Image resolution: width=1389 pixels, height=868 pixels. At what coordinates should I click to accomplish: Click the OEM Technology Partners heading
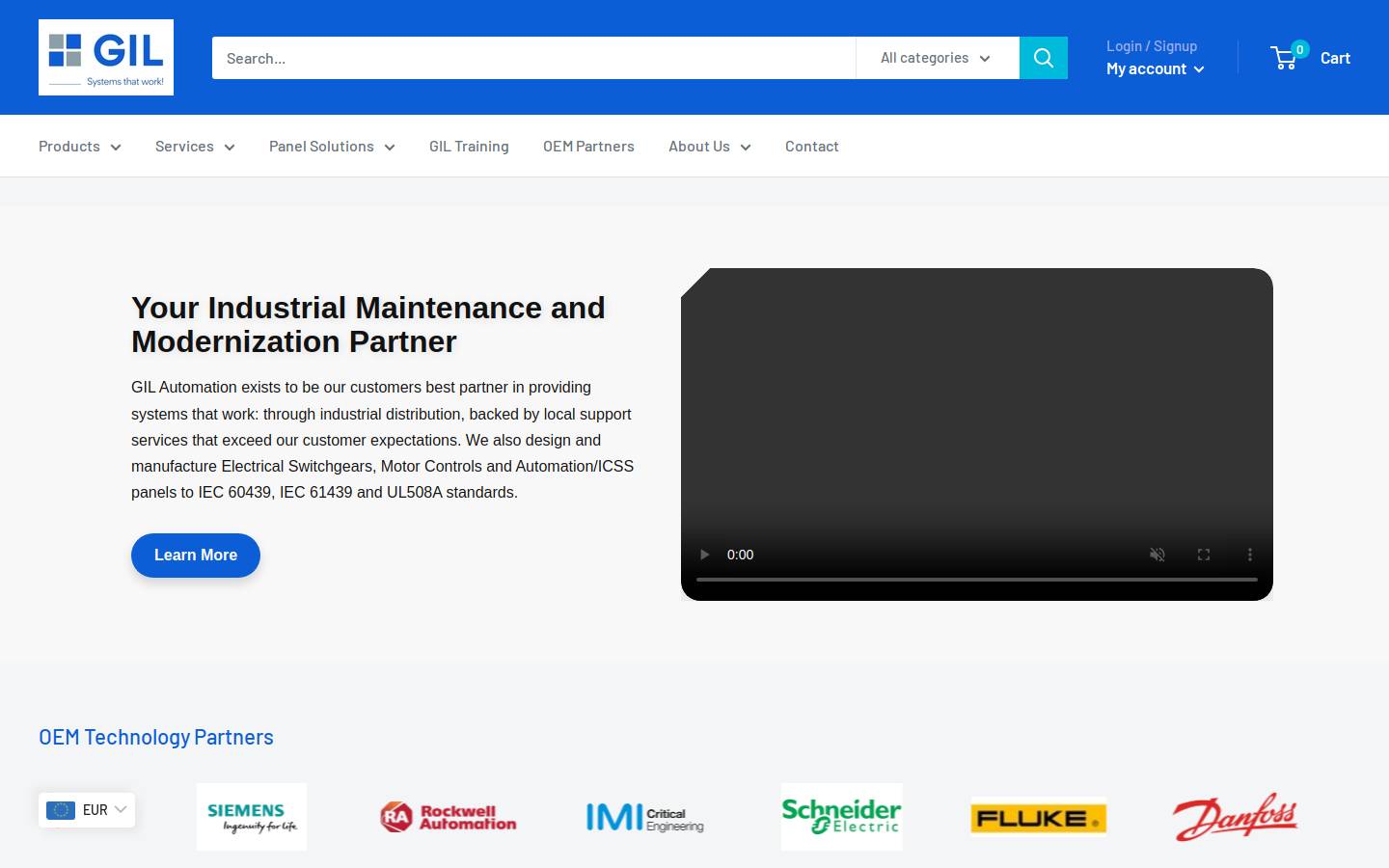click(156, 737)
